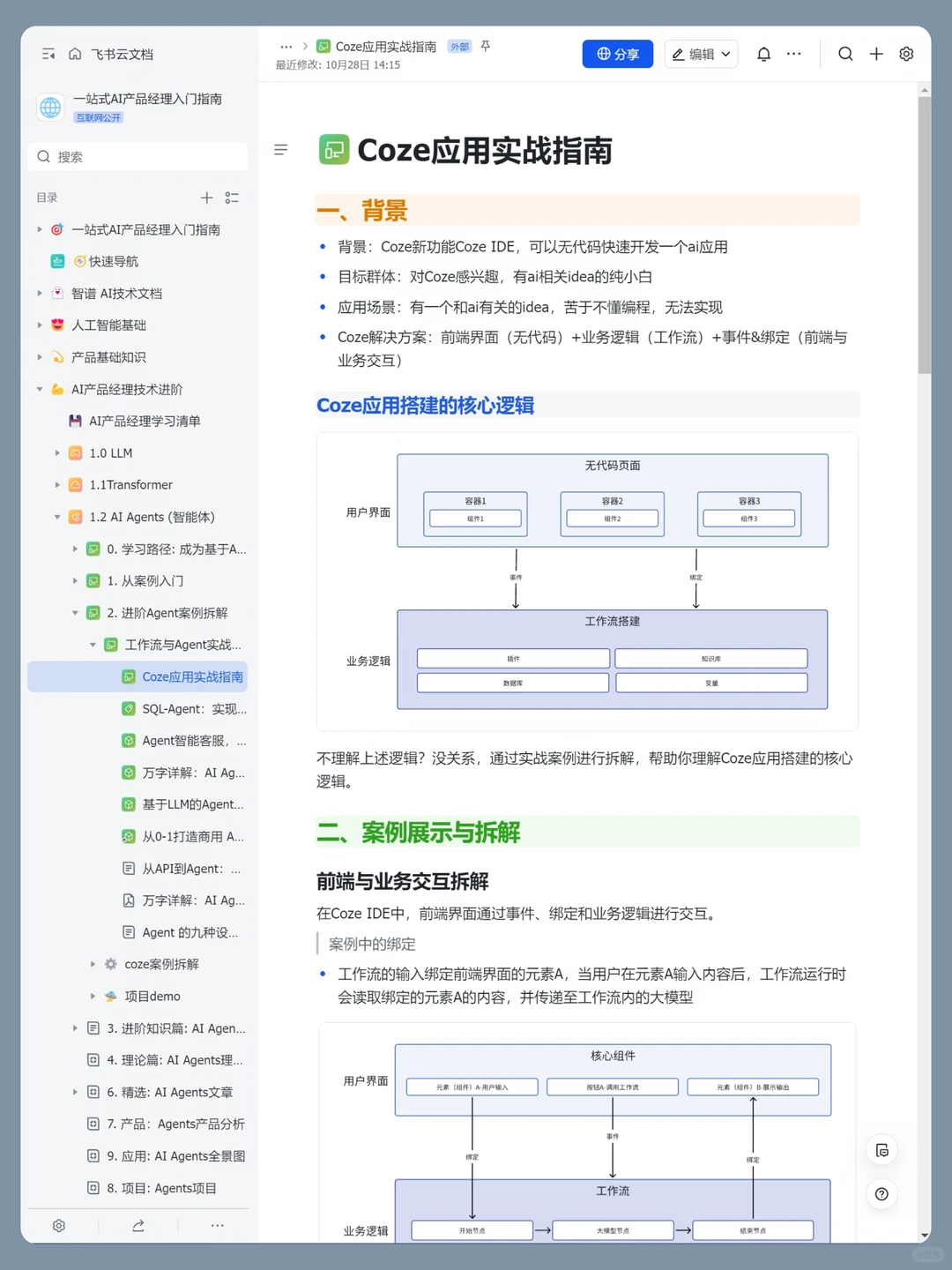
Task: Collapse the sidebar with the fold icon
Action: coord(48,54)
